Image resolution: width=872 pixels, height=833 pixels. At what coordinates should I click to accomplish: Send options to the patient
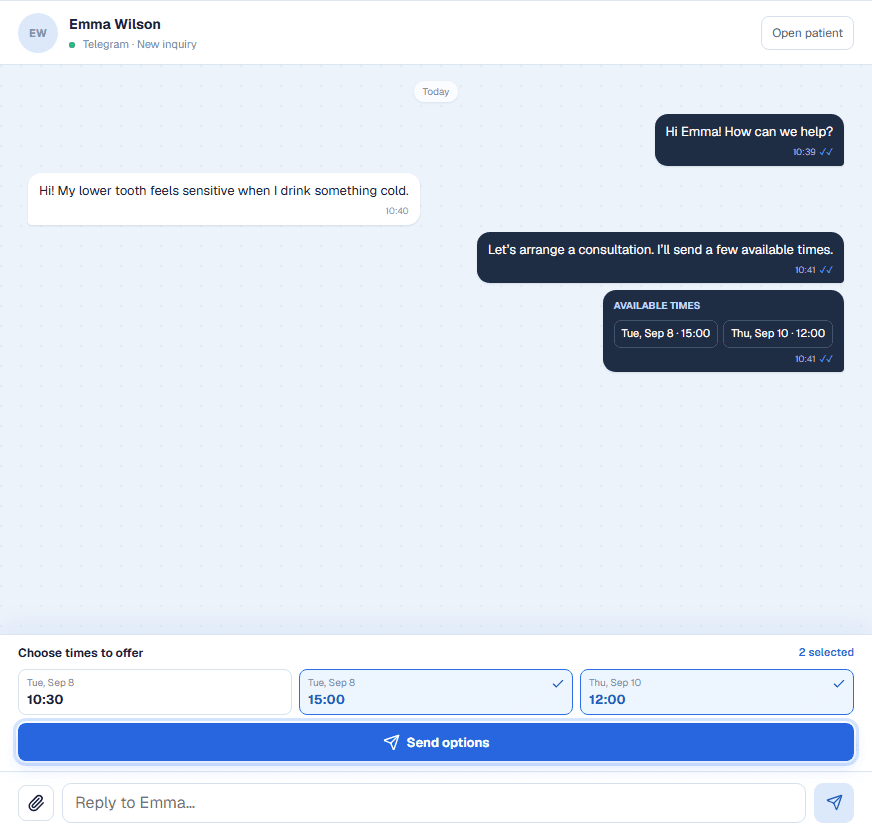[x=435, y=742]
